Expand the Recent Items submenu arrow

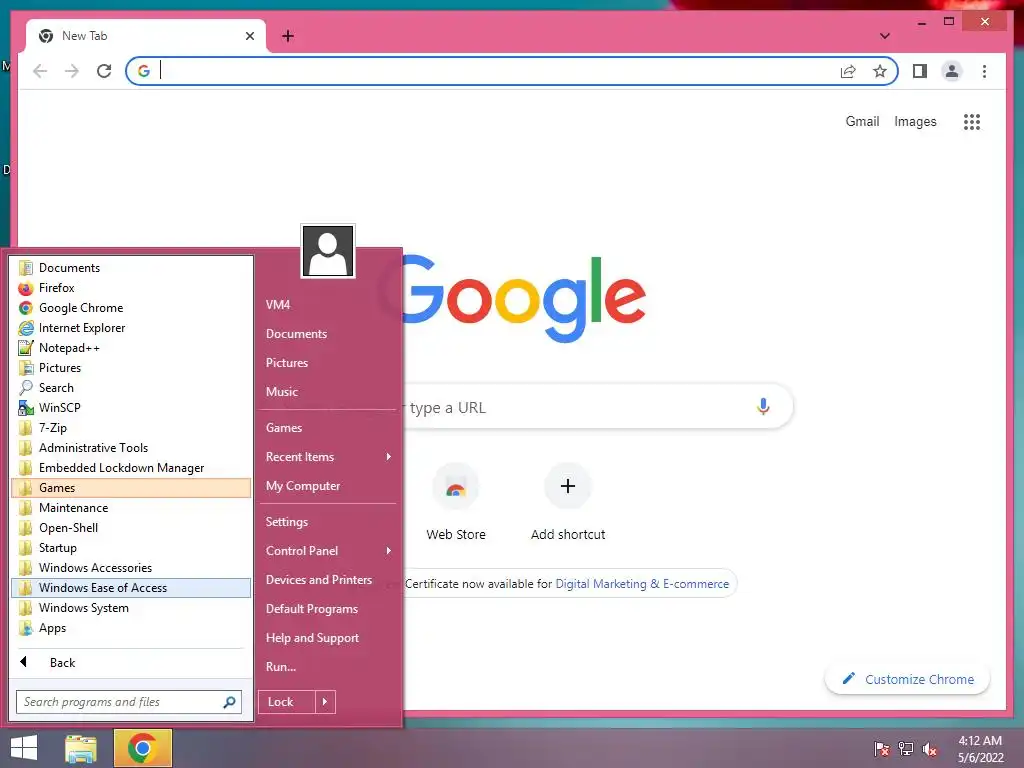tap(389, 456)
